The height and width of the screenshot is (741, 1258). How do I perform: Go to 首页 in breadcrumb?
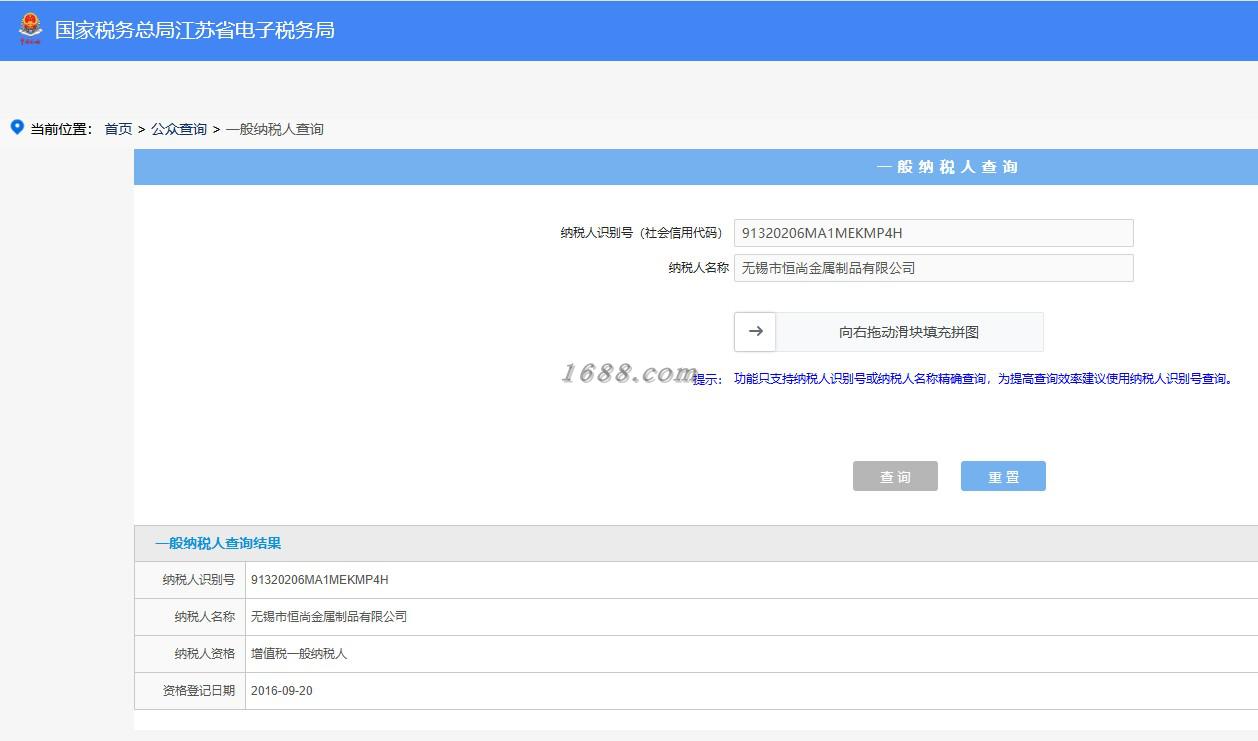click(x=118, y=129)
